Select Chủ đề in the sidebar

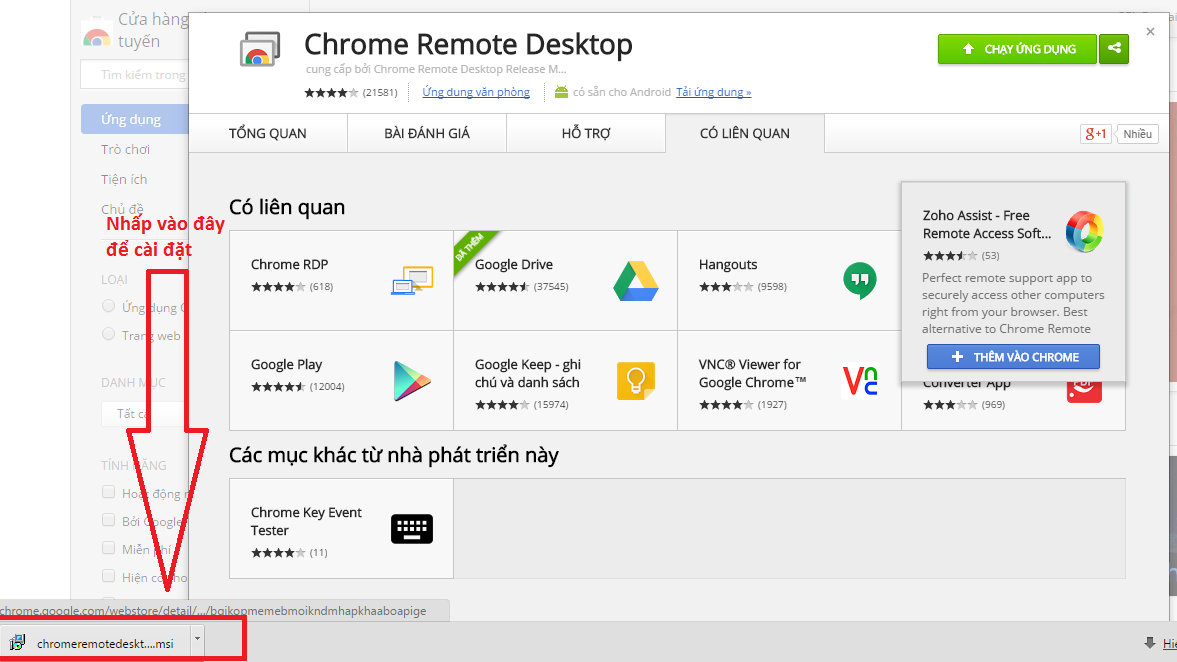[122, 209]
